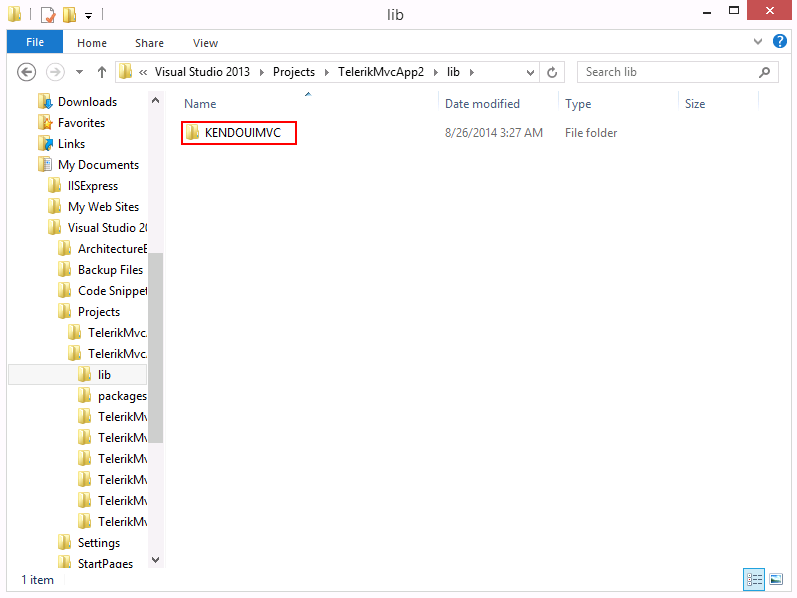Open the recent locations dropdown
This screenshot has width=797, height=598.
[79, 72]
